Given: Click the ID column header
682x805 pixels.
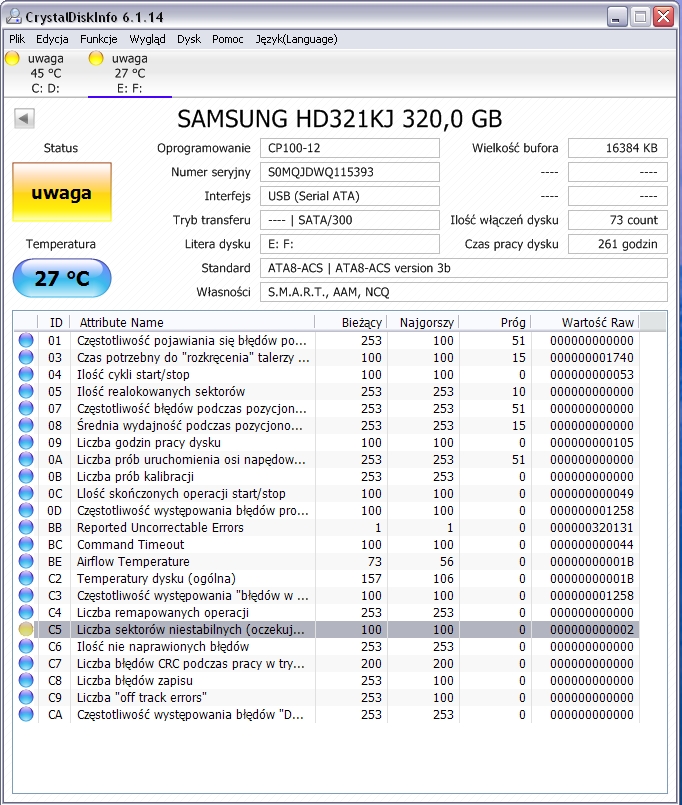Looking at the screenshot, I should pos(54,322).
